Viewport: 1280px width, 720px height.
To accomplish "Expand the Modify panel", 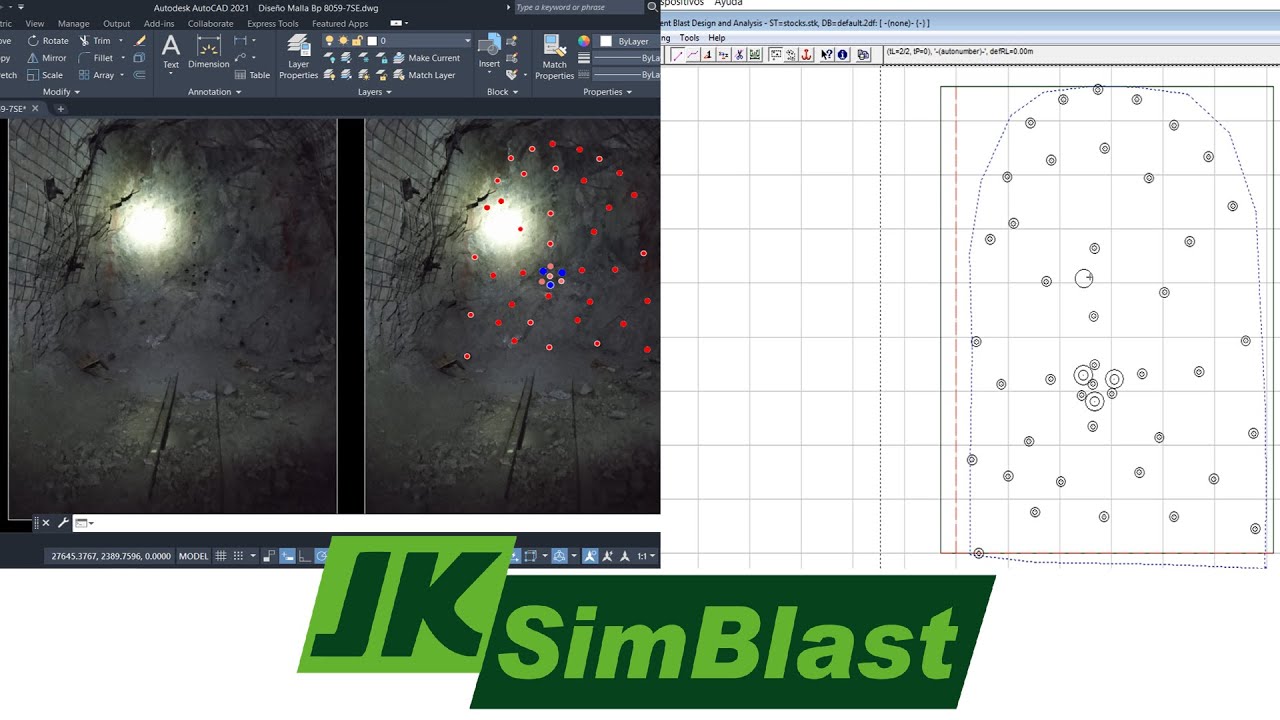I will coord(62,92).
